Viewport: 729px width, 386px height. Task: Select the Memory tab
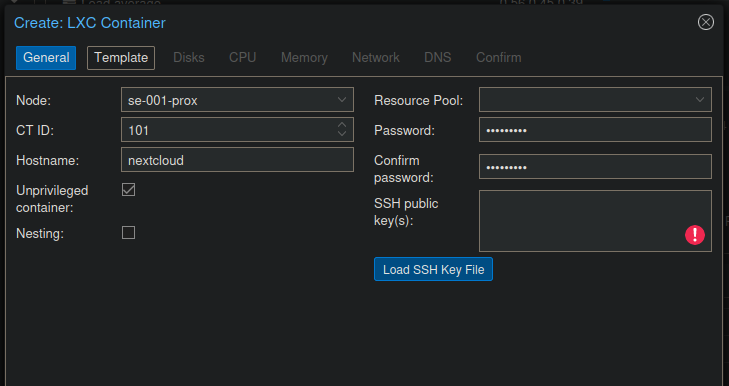click(x=304, y=58)
